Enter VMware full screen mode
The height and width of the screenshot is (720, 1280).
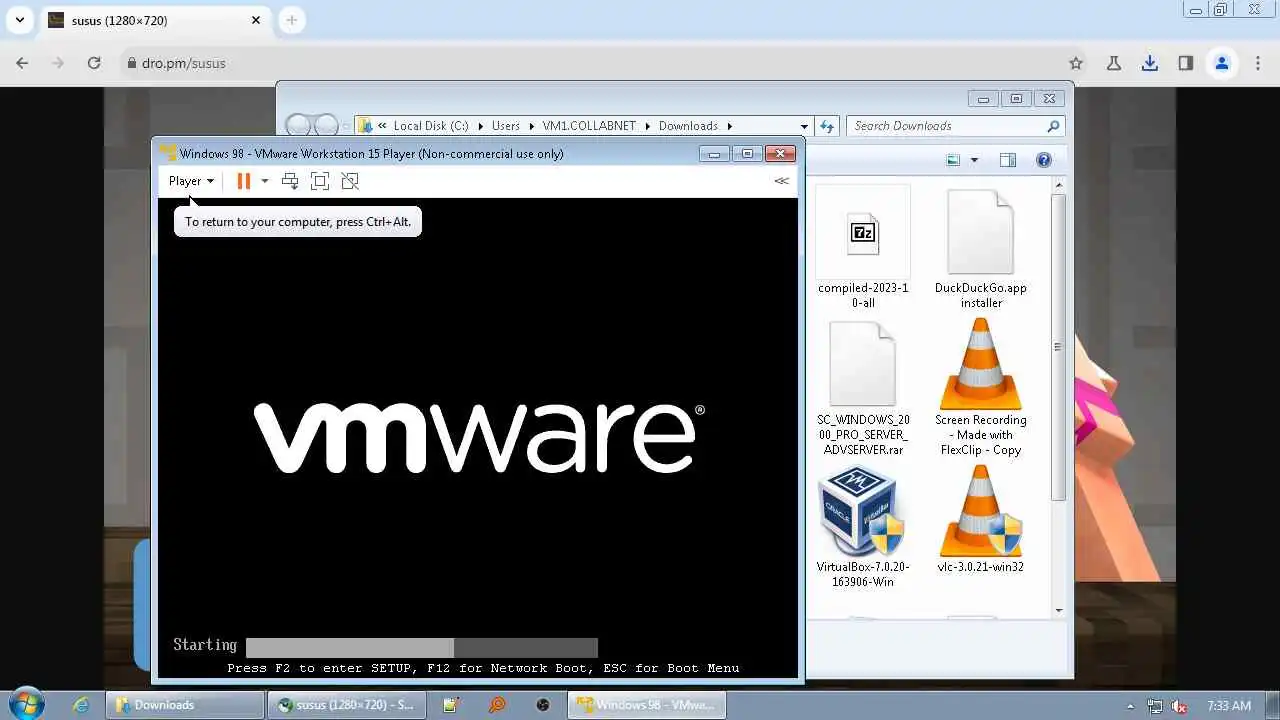(320, 181)
